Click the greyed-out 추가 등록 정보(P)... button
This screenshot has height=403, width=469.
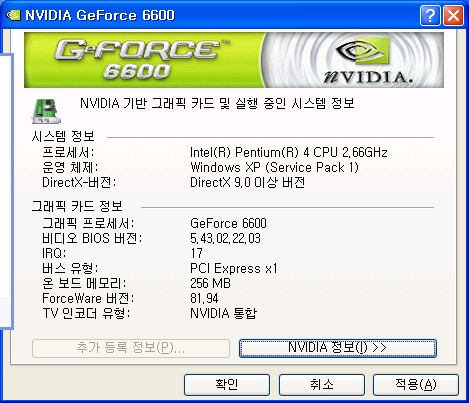[x=131, y=348]
